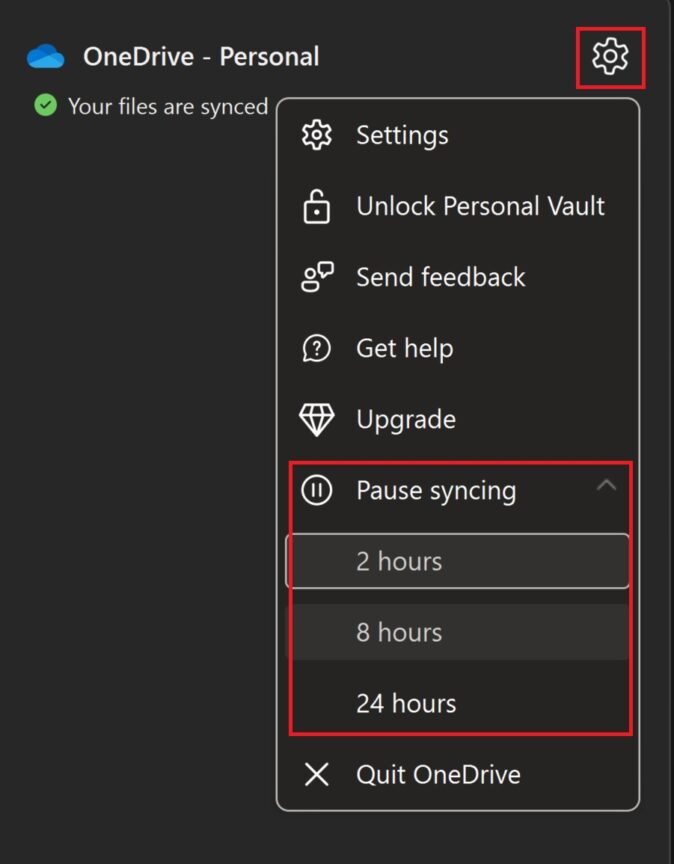Click the Quit OneDrive X icon
The width and height of the screenshot is (674, 864).
316,774
